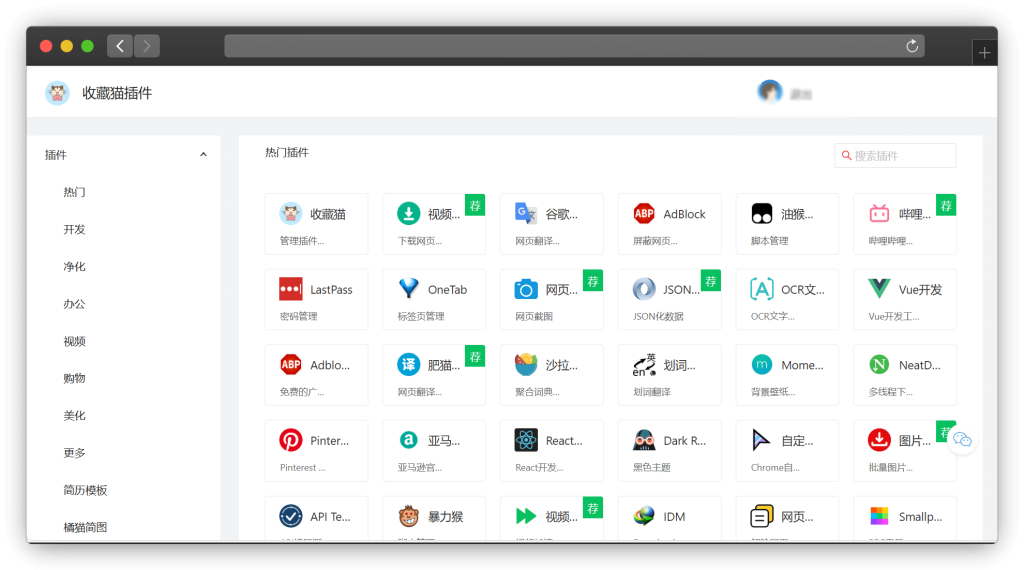Open the Pinterest plugin icon

coord(291,440)
